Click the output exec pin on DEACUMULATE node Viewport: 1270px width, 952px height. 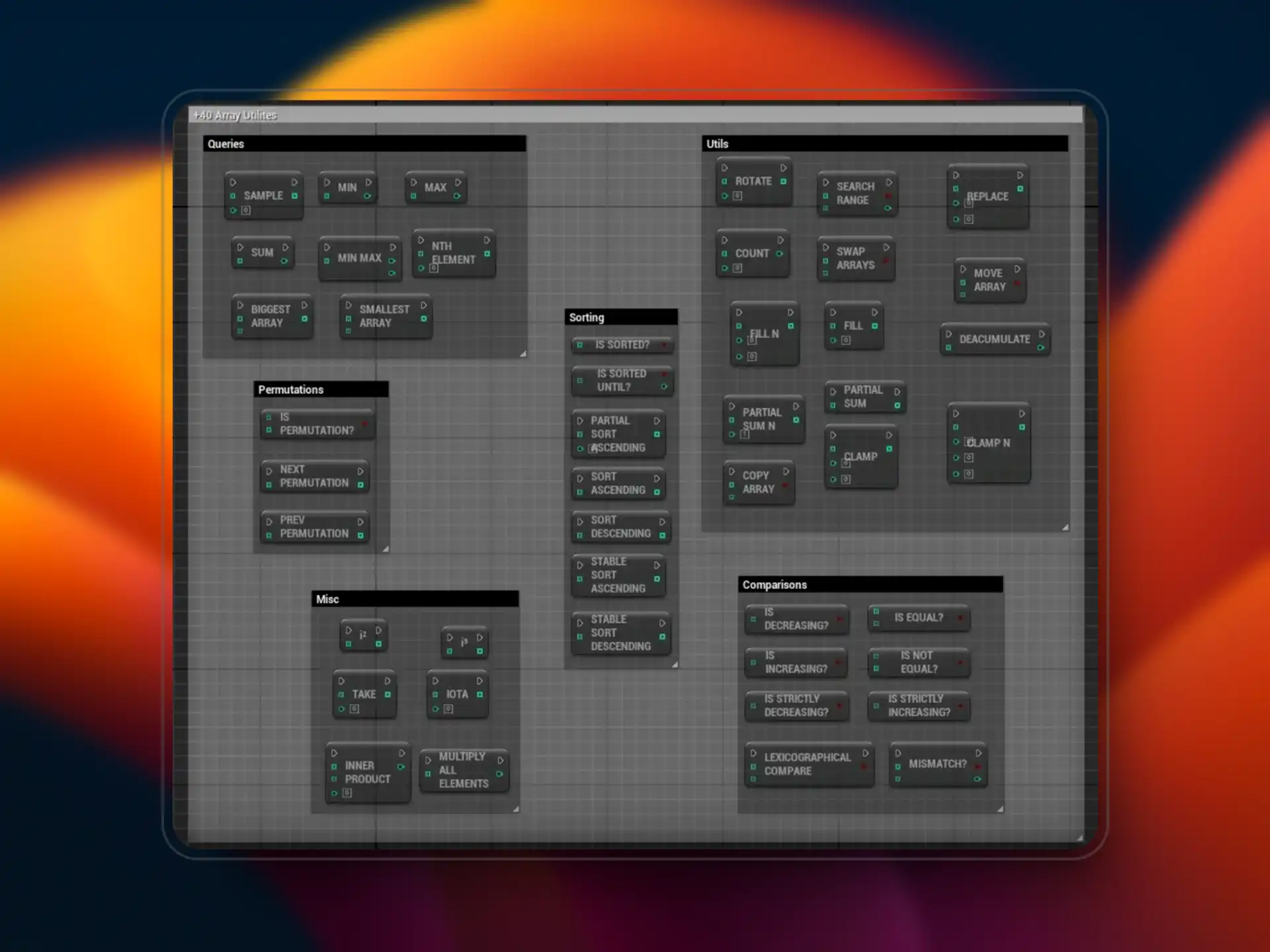(1042, 334)
